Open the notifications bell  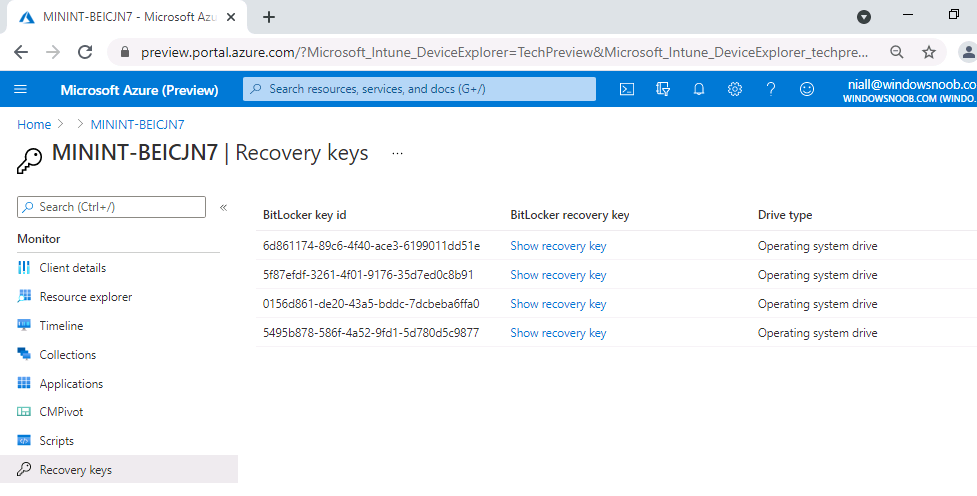pyautogui.click(x=699, y=89)
